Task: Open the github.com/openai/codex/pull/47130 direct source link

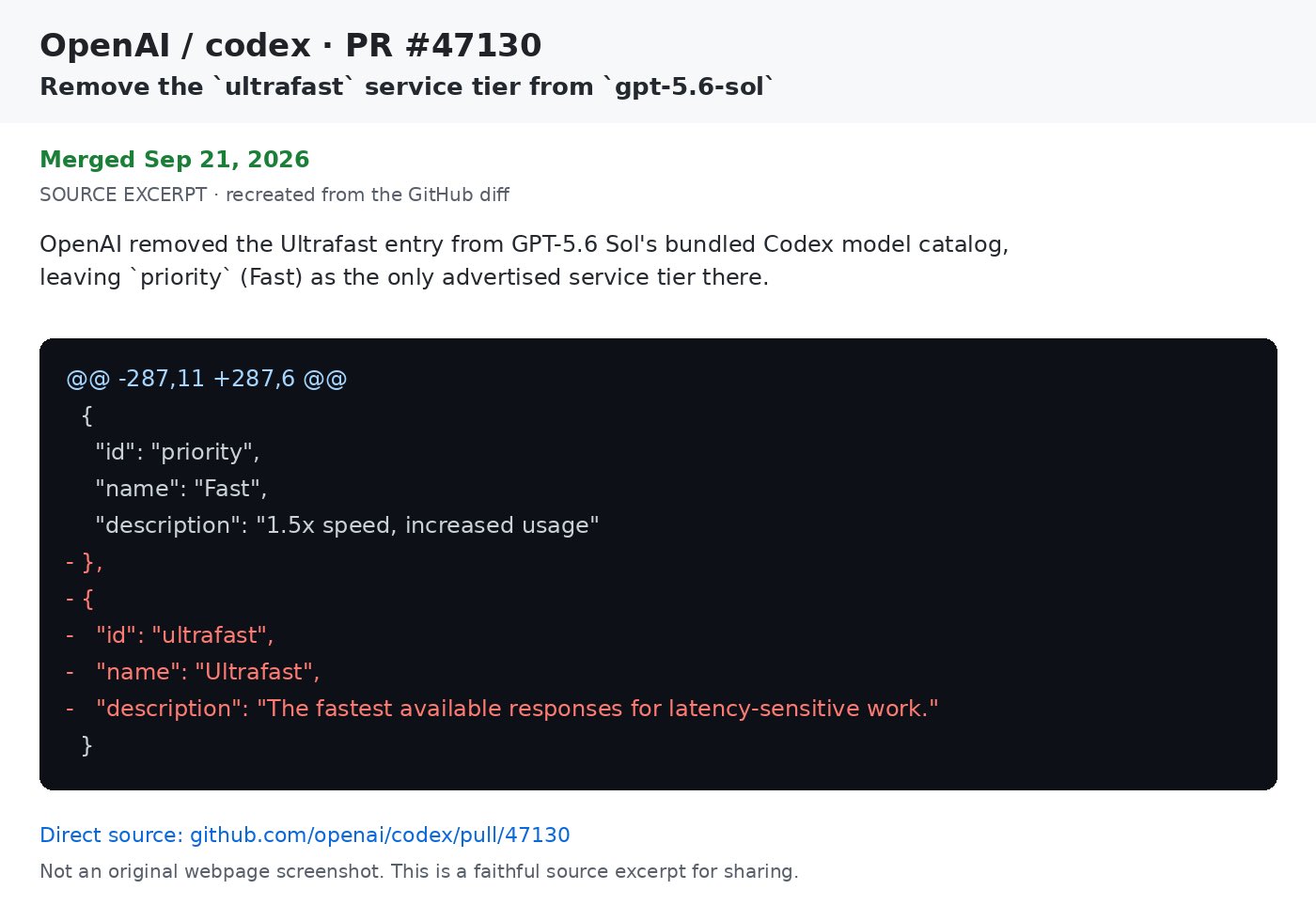Action: click(305, 835)
